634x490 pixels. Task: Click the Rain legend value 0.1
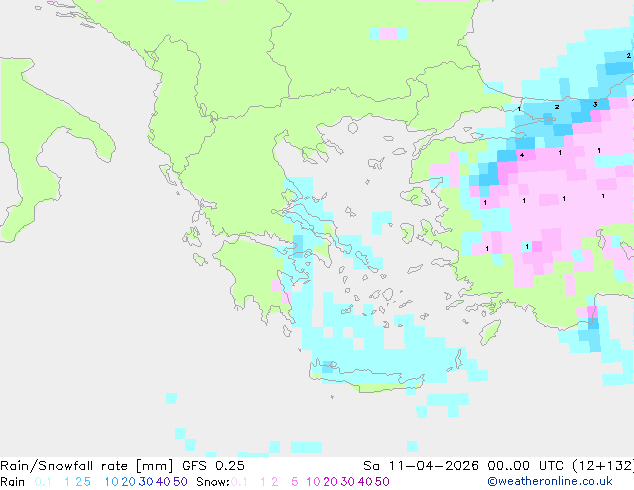pos(43,482)
